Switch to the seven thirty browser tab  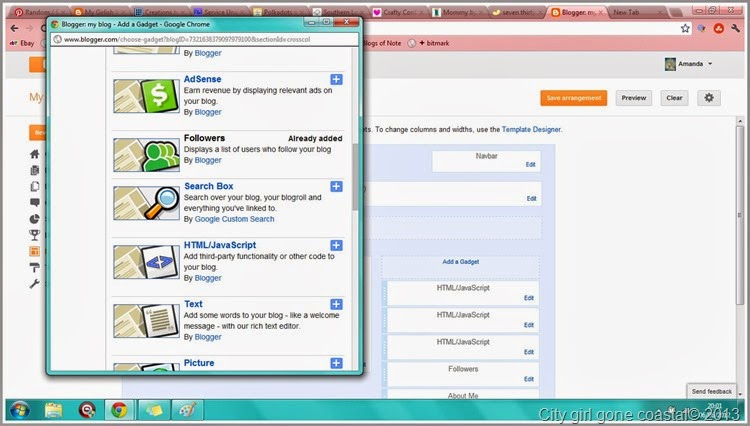(518, 12)
